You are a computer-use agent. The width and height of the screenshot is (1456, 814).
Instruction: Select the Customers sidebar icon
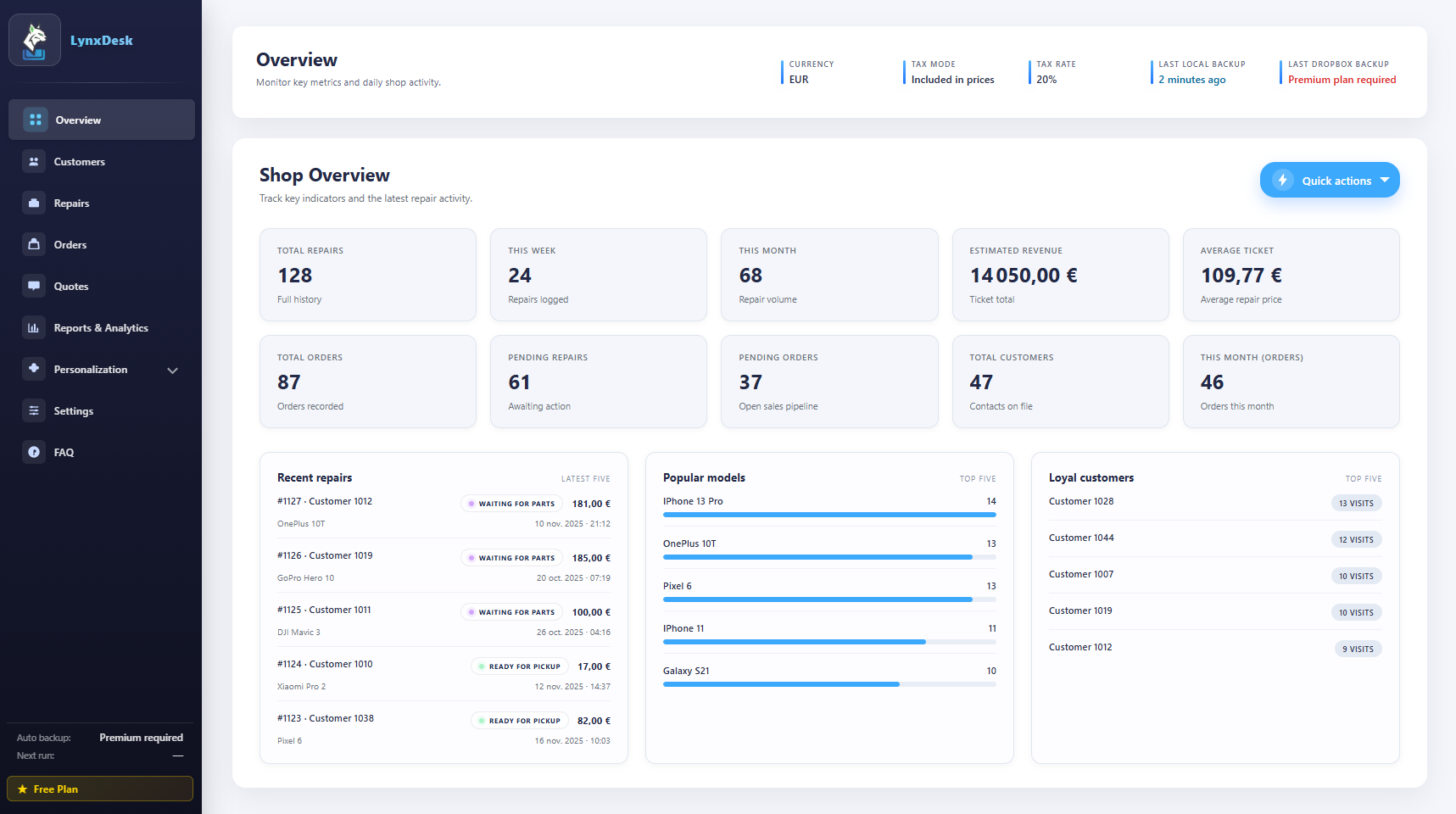point(34,161)
